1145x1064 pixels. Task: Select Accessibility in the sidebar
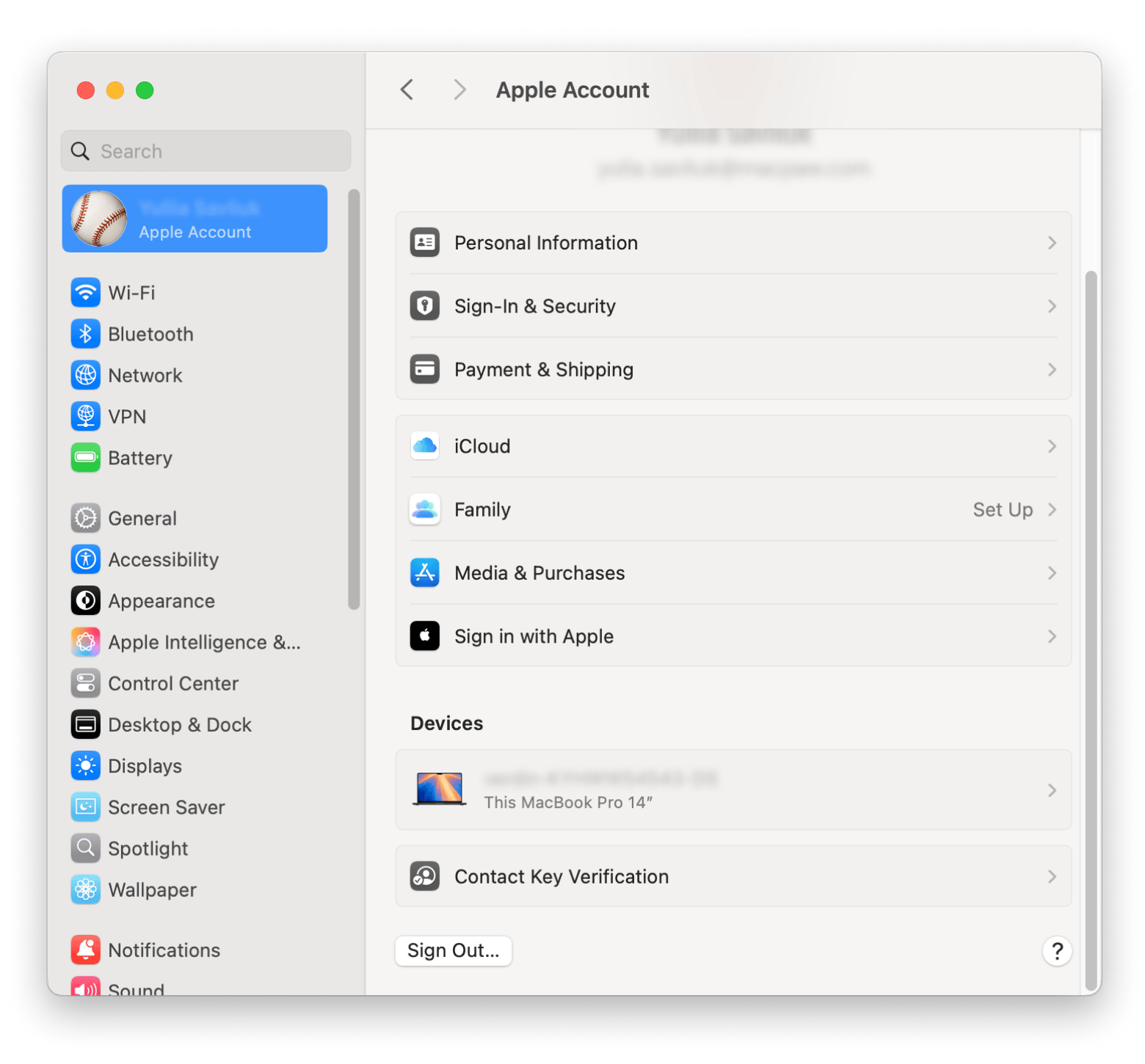[163, 560]
